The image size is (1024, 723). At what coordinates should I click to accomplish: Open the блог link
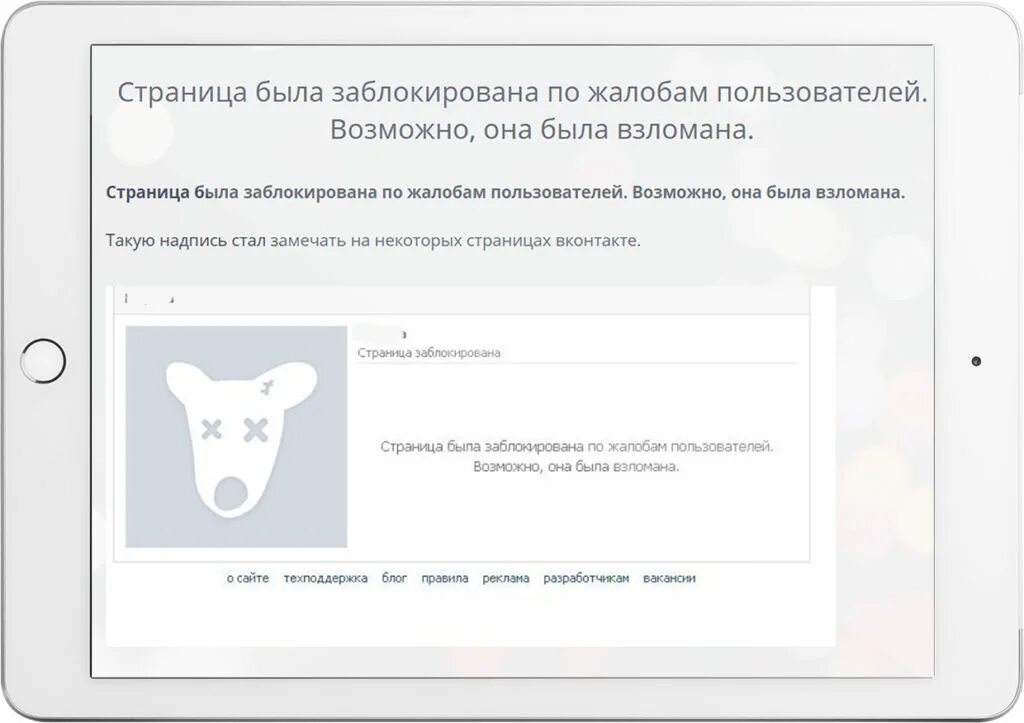393,578
